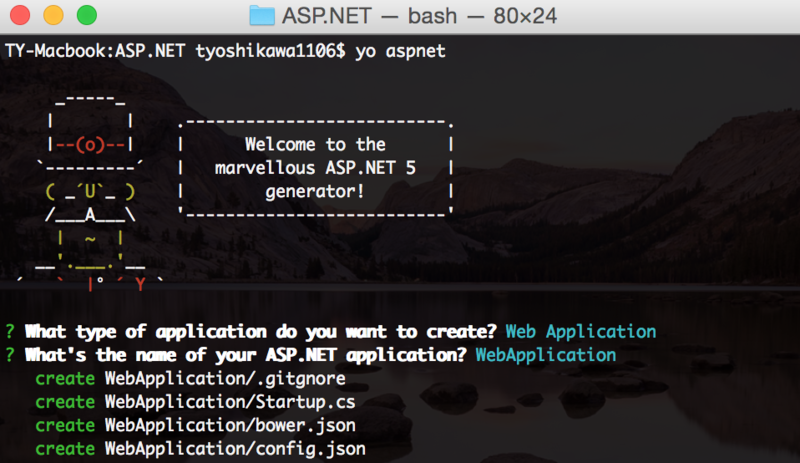Click the 'WebApplication/config.json' line

pyautogui.click(x=235, y=449)
